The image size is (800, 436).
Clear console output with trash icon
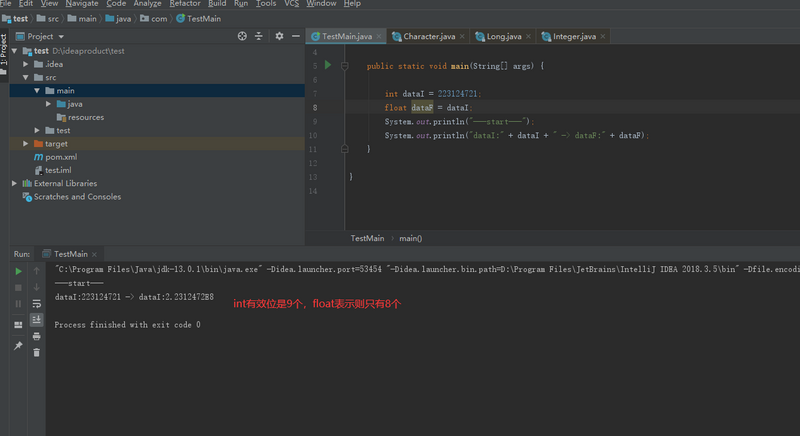37,352
